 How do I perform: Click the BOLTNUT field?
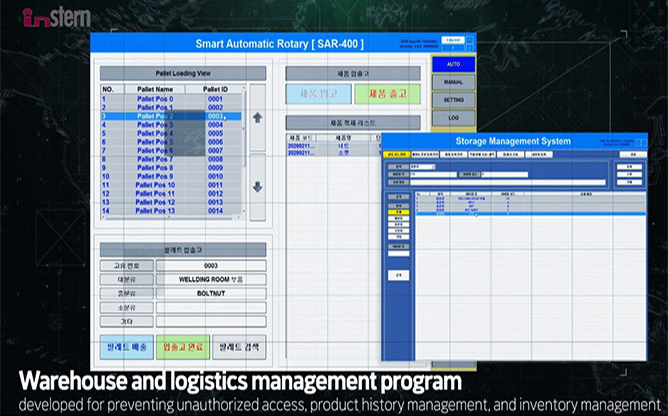tap(211, 293)
